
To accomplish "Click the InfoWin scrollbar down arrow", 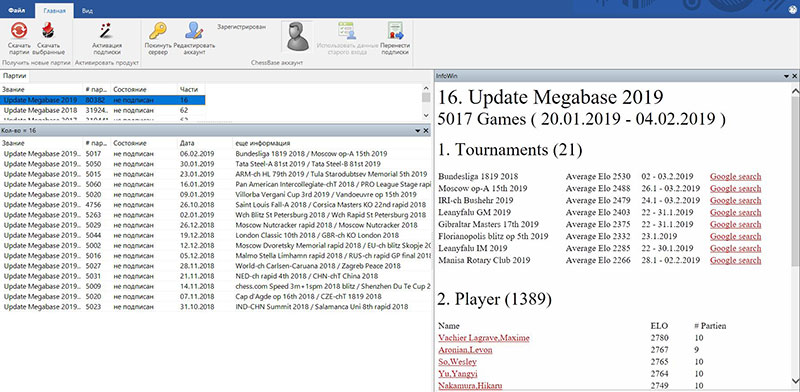I will [x=795, y=381].
